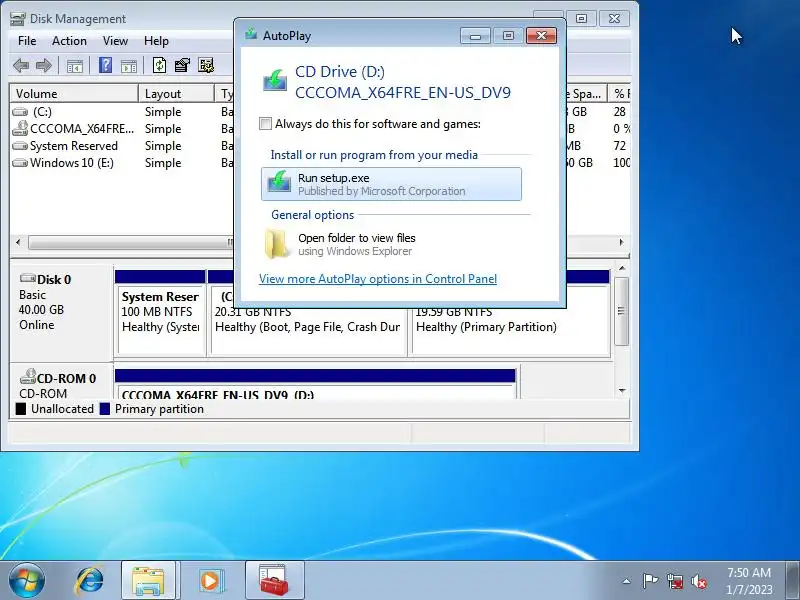The width and height of the screenshot is (800, 600).
Task: Launch Internet Explorer from the taskbar
Action: (x=89, y=580)
